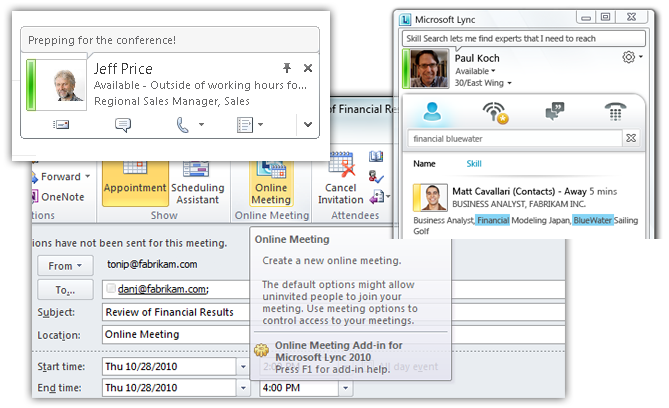Viewport: 669px width, 408px height.
Task: Open End time date dropdown
Action: coord(243,388)
